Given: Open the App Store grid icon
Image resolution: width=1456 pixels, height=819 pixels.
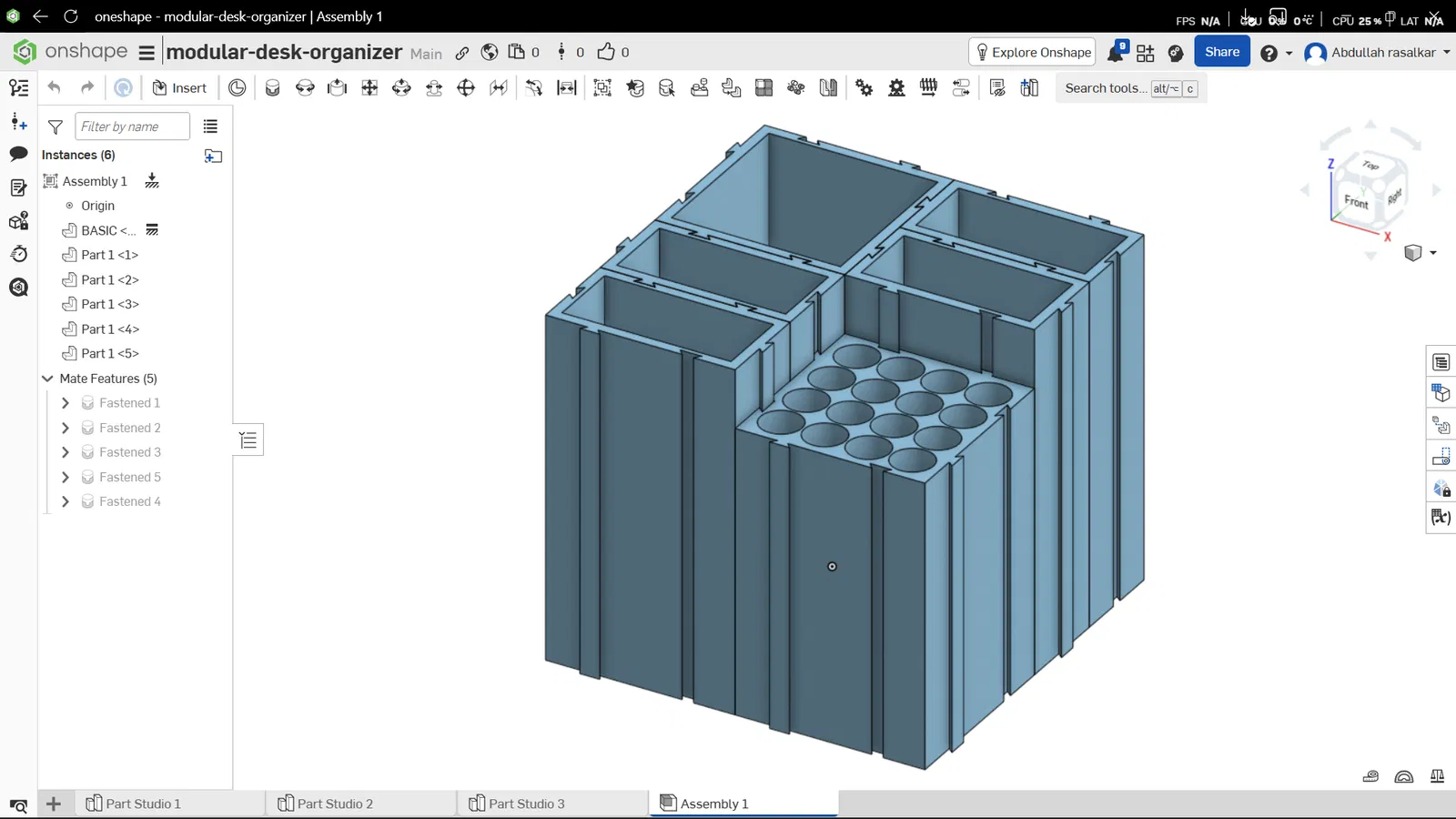Looking at the screenshot, I should click(1146, 53).
